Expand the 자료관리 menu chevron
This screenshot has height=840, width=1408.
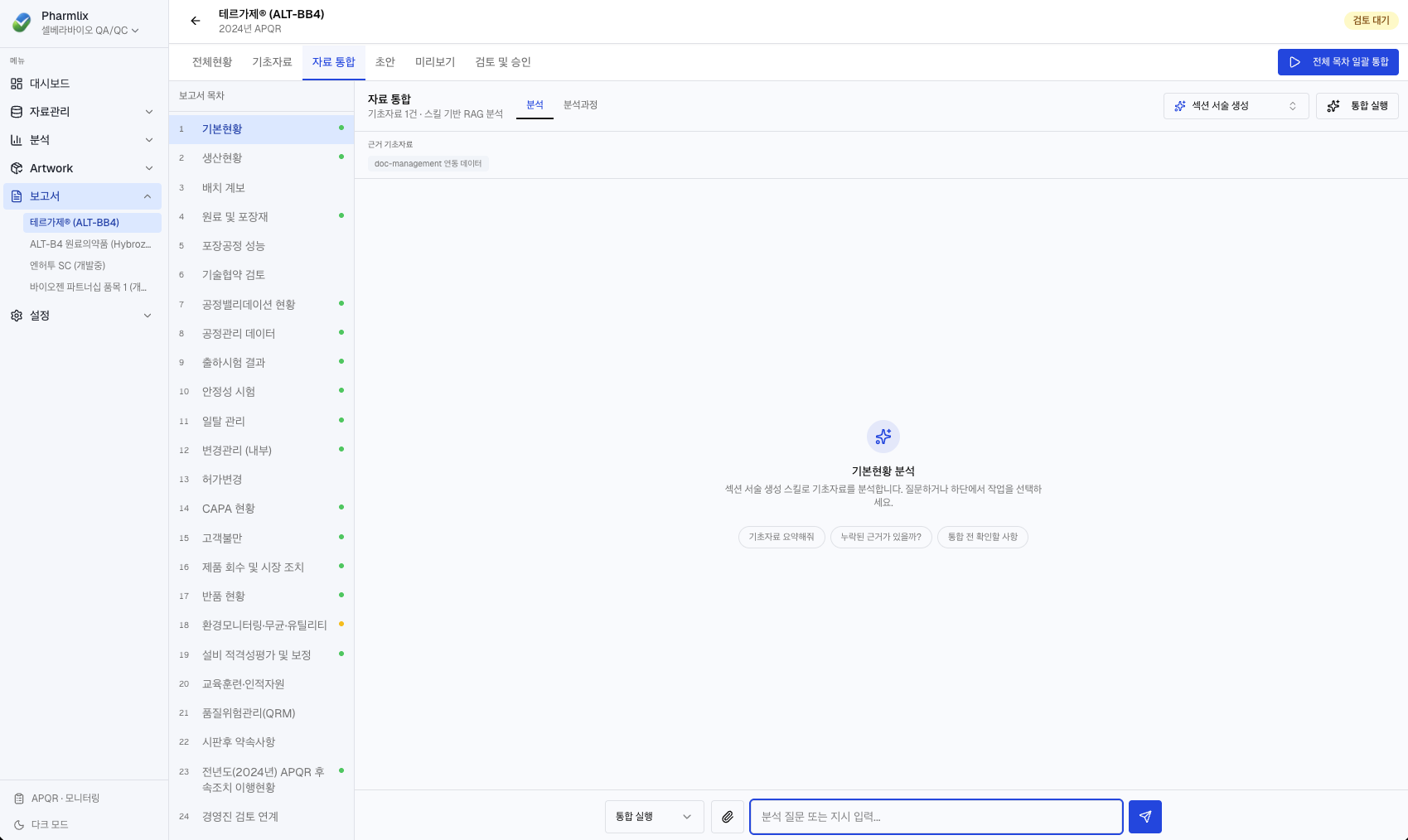coord(149,112)
